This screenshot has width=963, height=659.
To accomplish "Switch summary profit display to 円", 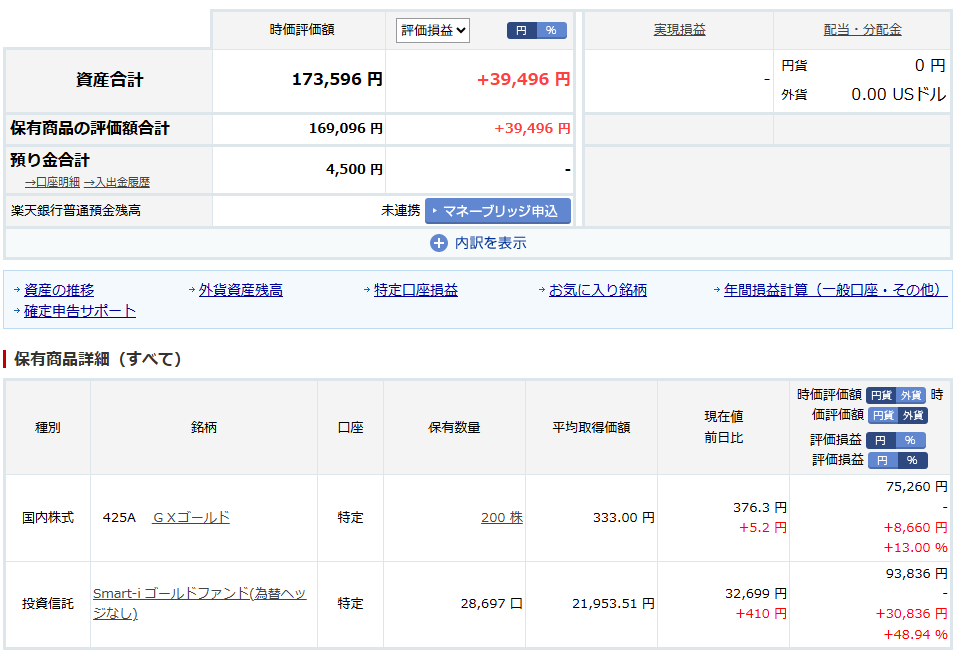I will pos(521,30).
